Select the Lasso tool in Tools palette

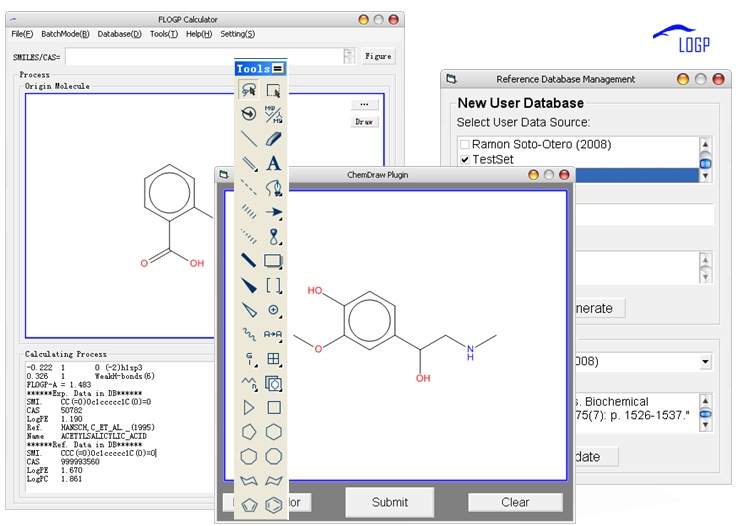[x=248, y=90]
